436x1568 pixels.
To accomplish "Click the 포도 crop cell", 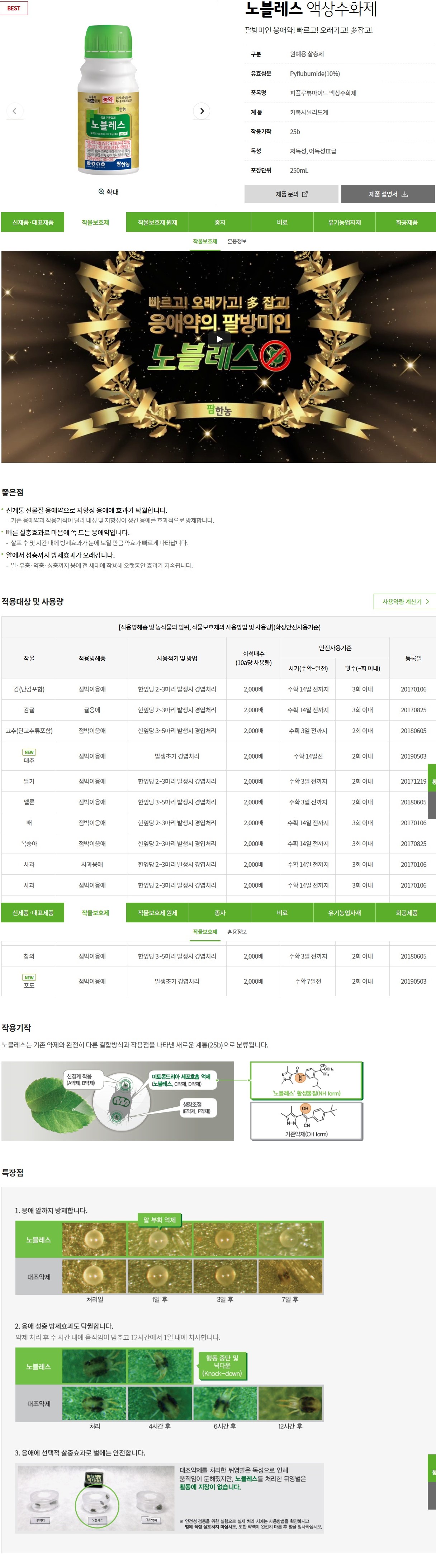I will pyautogui.click(x=29, y=981).
